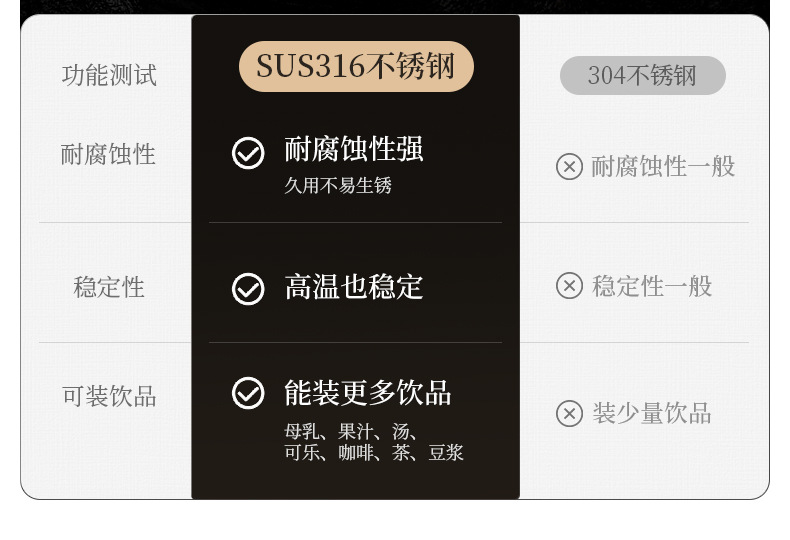Click the 久用不易生锈 subtitle text
The height and width of the screenshot is (540, 790).
[x=338, y=186]
